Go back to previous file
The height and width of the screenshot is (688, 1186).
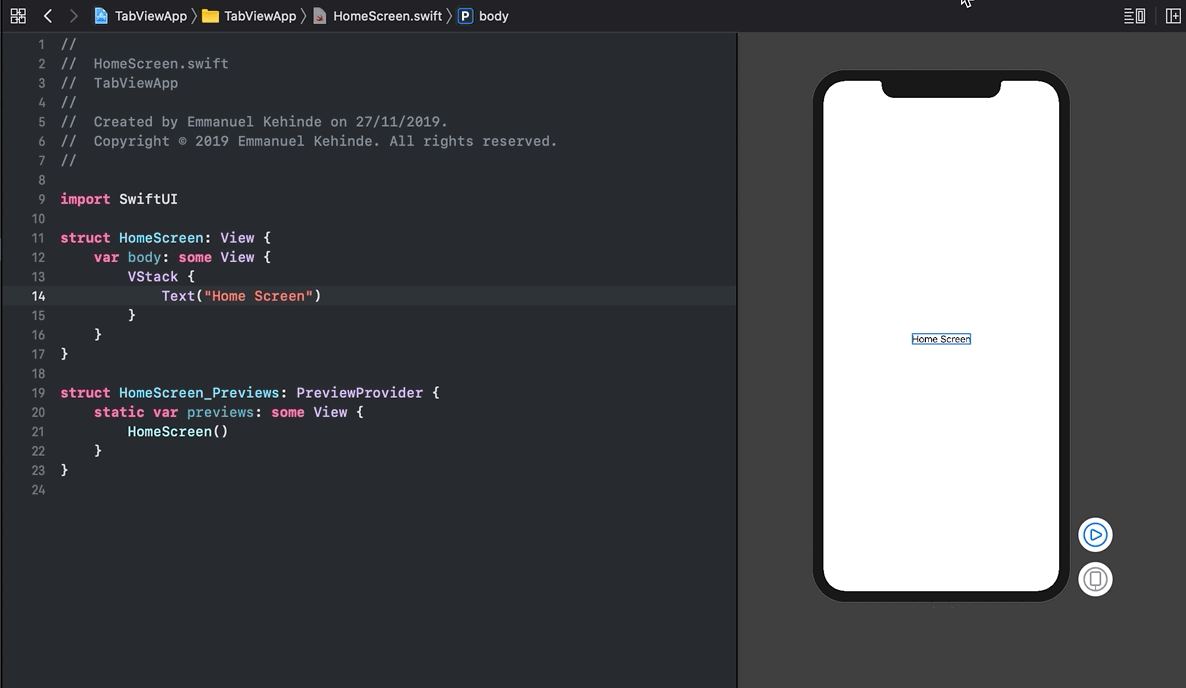pyautogui.click(x=48, y=16)
